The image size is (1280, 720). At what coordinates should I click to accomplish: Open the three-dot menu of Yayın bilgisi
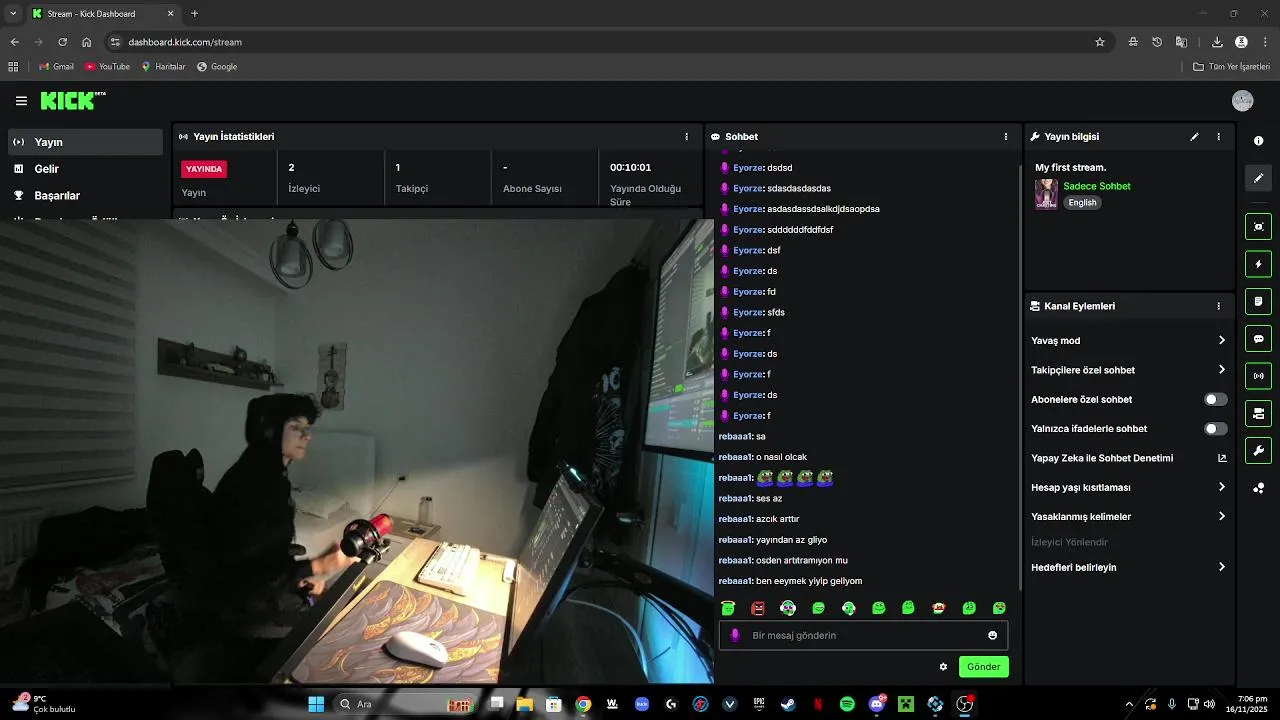[1218, 136]
